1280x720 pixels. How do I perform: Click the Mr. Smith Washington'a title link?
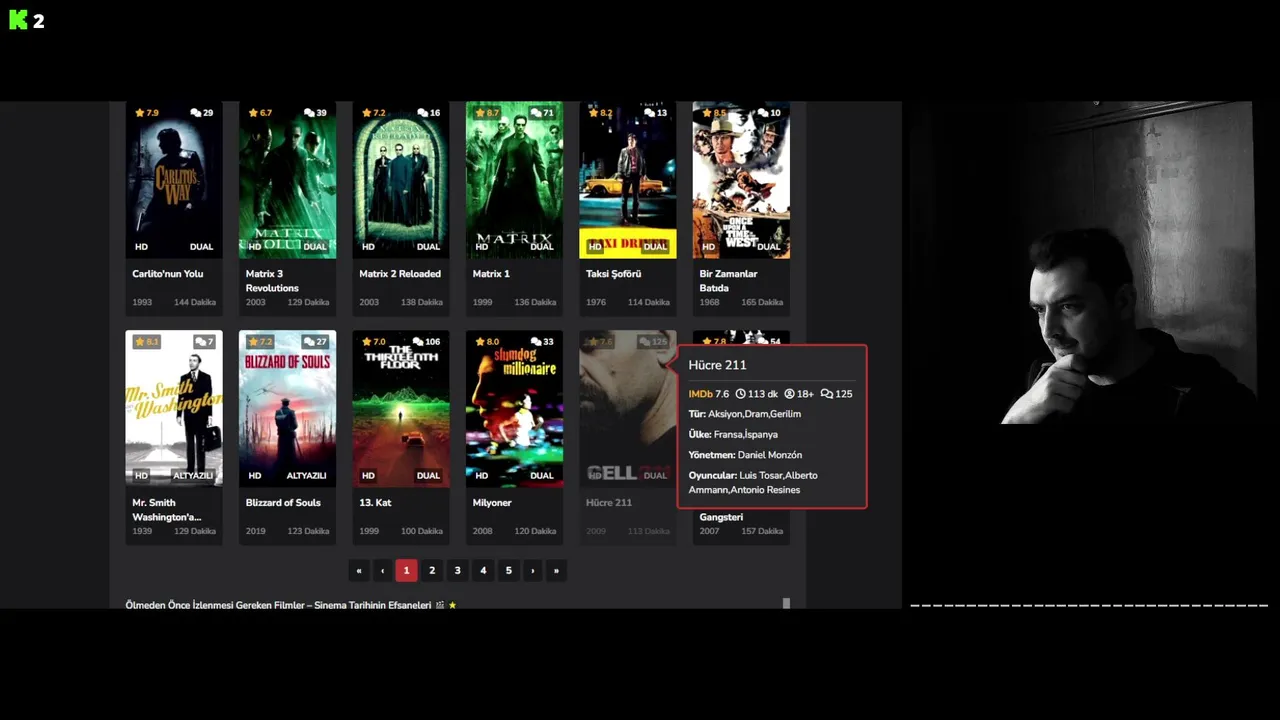(x=167, y=510)
